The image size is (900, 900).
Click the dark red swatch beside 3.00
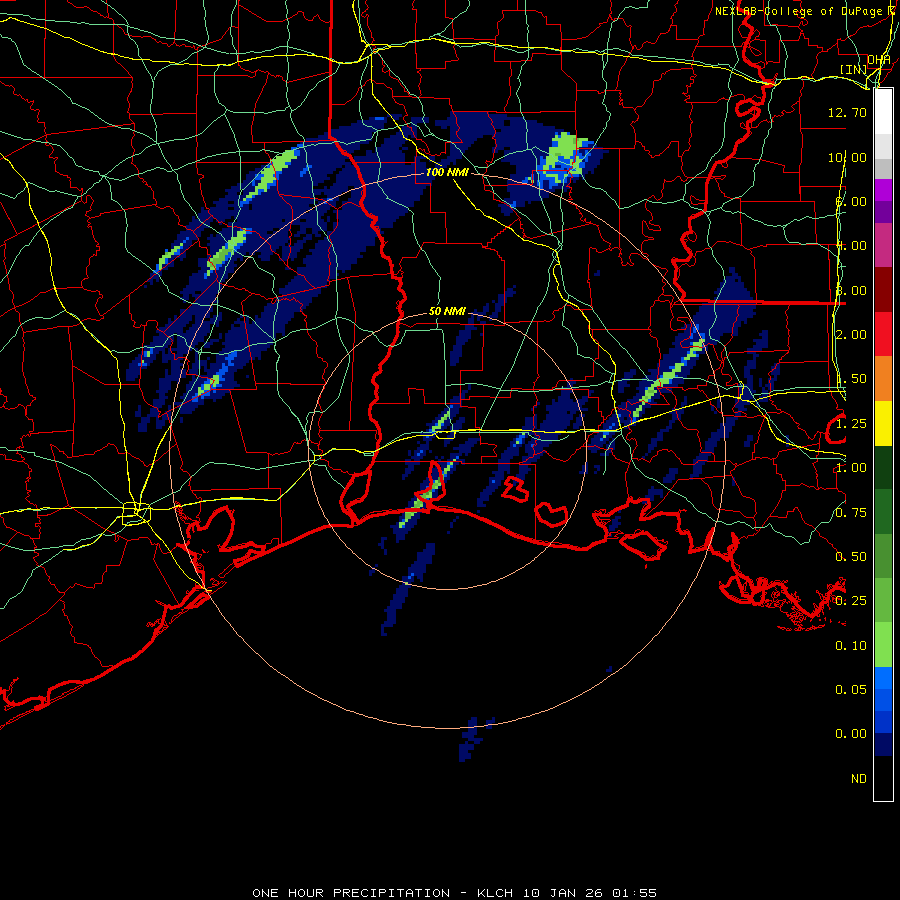coord(883,290)
